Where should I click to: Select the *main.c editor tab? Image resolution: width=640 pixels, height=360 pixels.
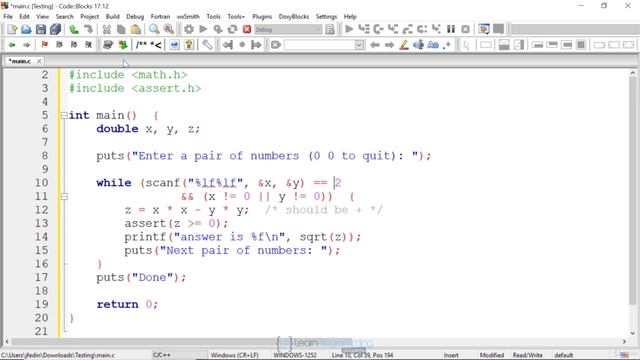(20, 61)
